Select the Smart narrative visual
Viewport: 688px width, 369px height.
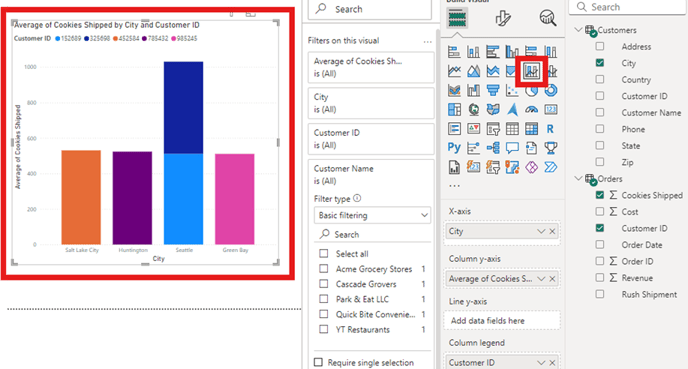(531, 148)
